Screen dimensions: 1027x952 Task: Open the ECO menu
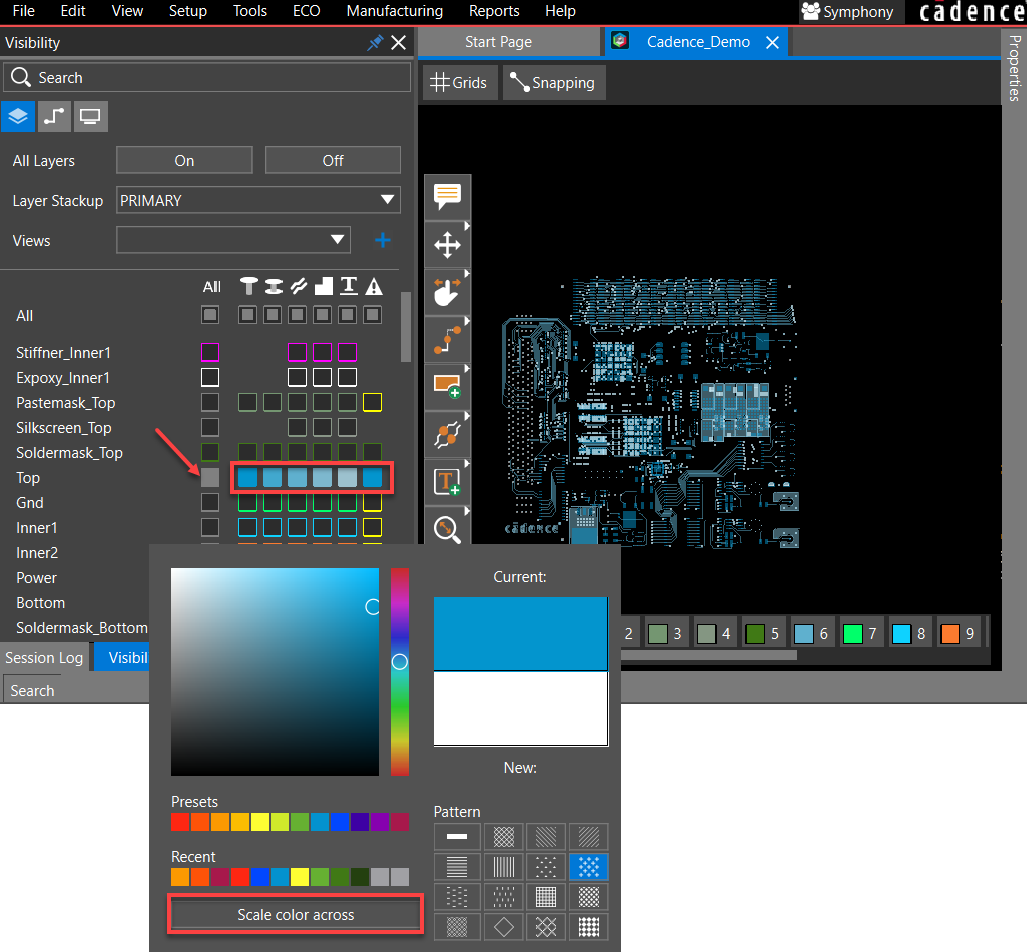click(x=307, y=11)
